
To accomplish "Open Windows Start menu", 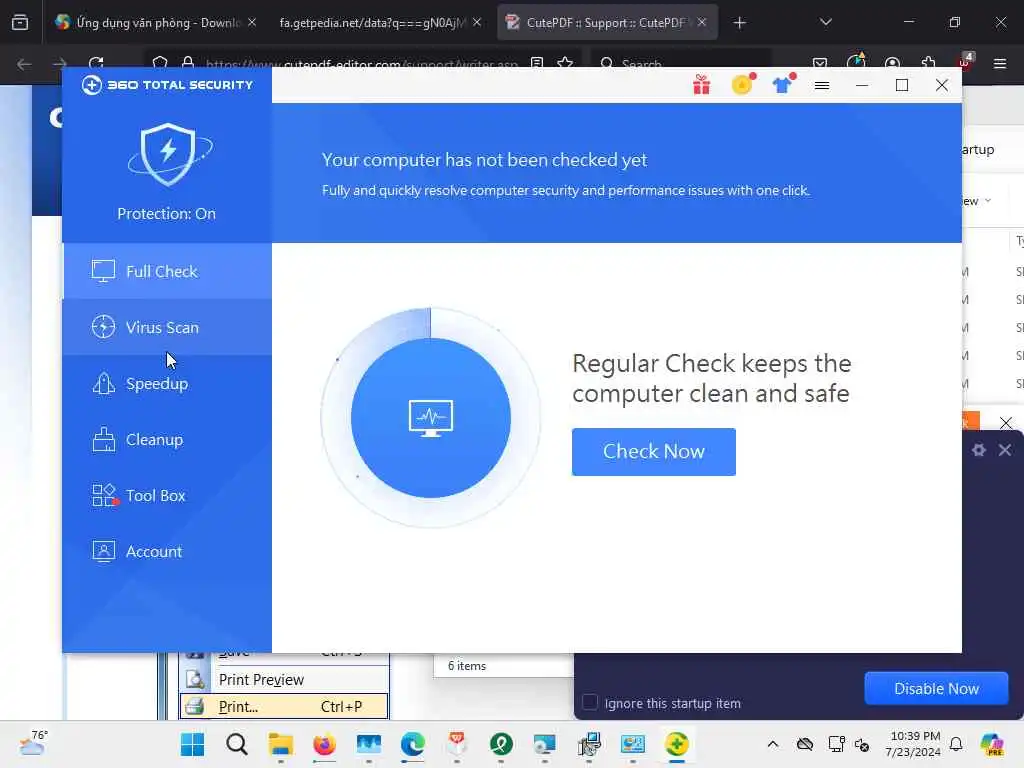I will coord(193,744).
